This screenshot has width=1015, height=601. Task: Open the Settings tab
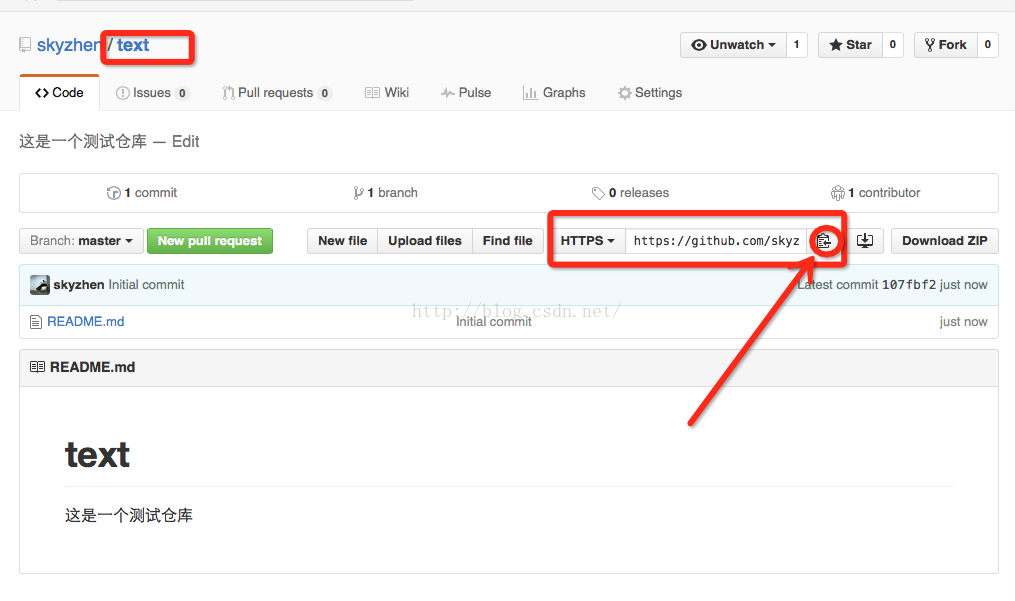[650, 93]
